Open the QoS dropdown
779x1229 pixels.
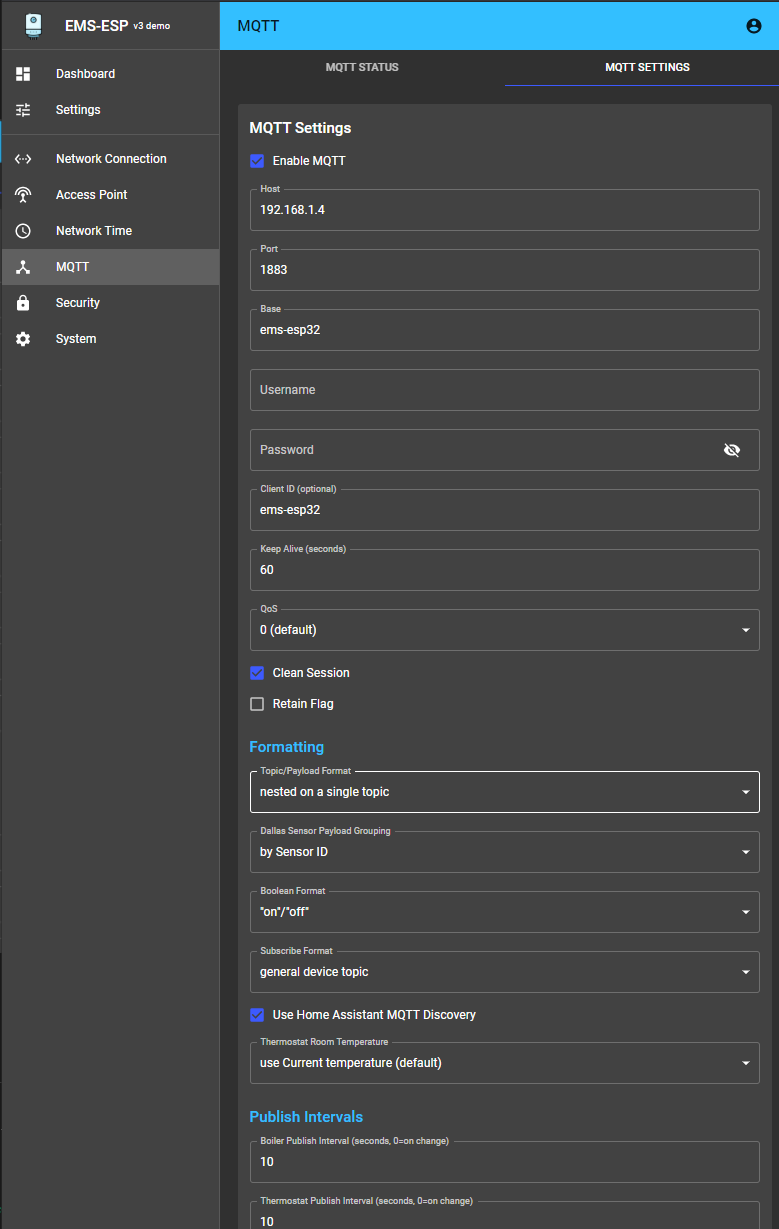(x=504, y=630)
